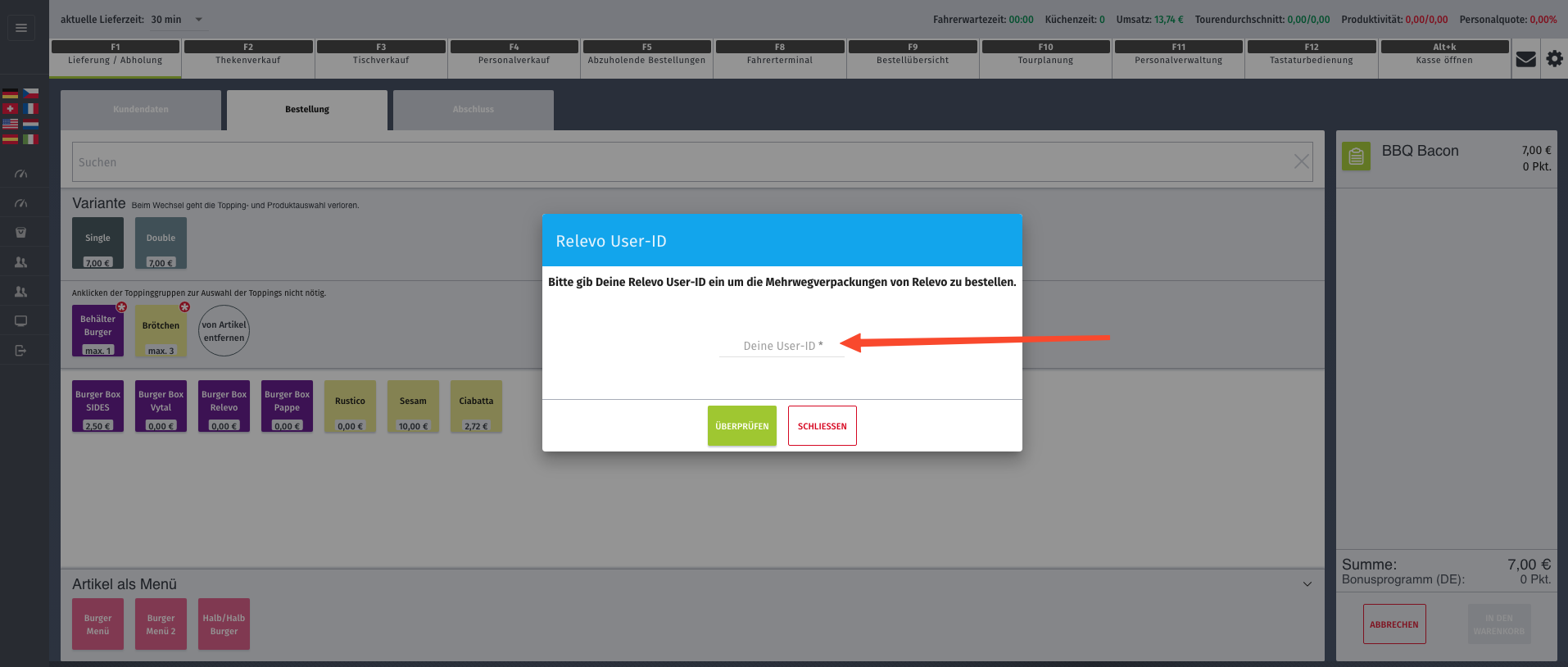Select the Bestellung tab
This screenshot has width=1568, height=667.
tap(307, 110)
